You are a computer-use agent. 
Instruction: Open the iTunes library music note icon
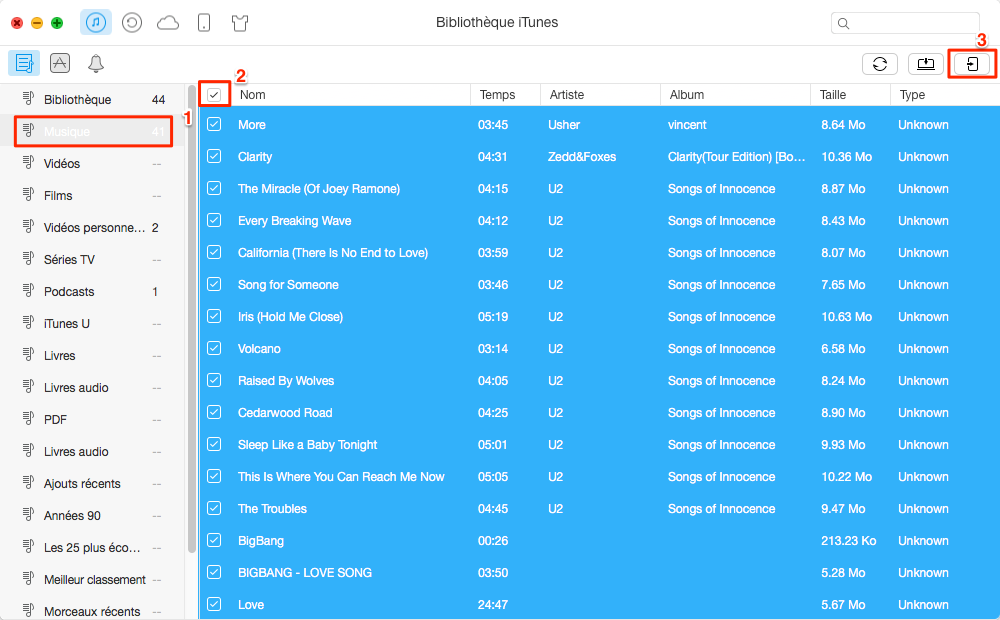click(96, 23)
